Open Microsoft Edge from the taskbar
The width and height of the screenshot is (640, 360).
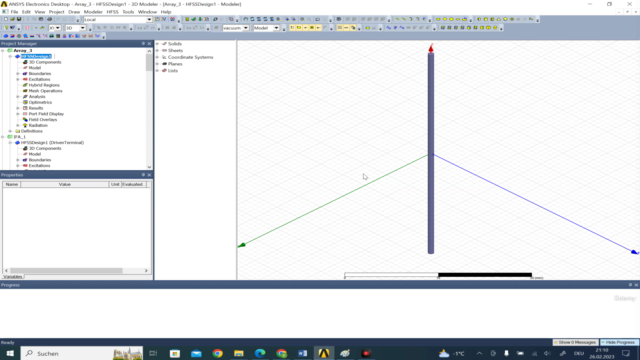[260, 353]
